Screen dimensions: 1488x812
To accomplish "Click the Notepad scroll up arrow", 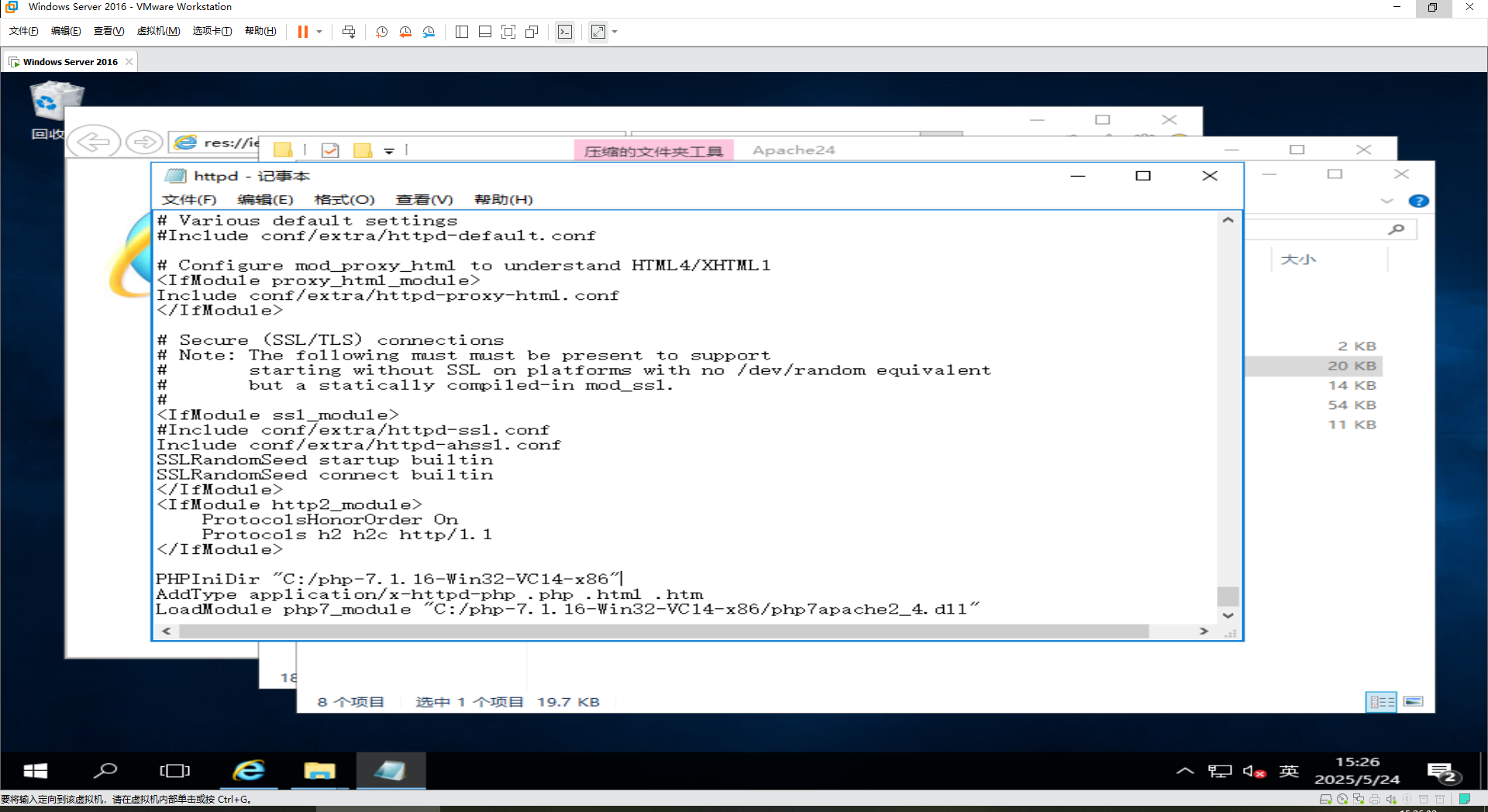I will pyautogui.click(x=1228, y=220).
